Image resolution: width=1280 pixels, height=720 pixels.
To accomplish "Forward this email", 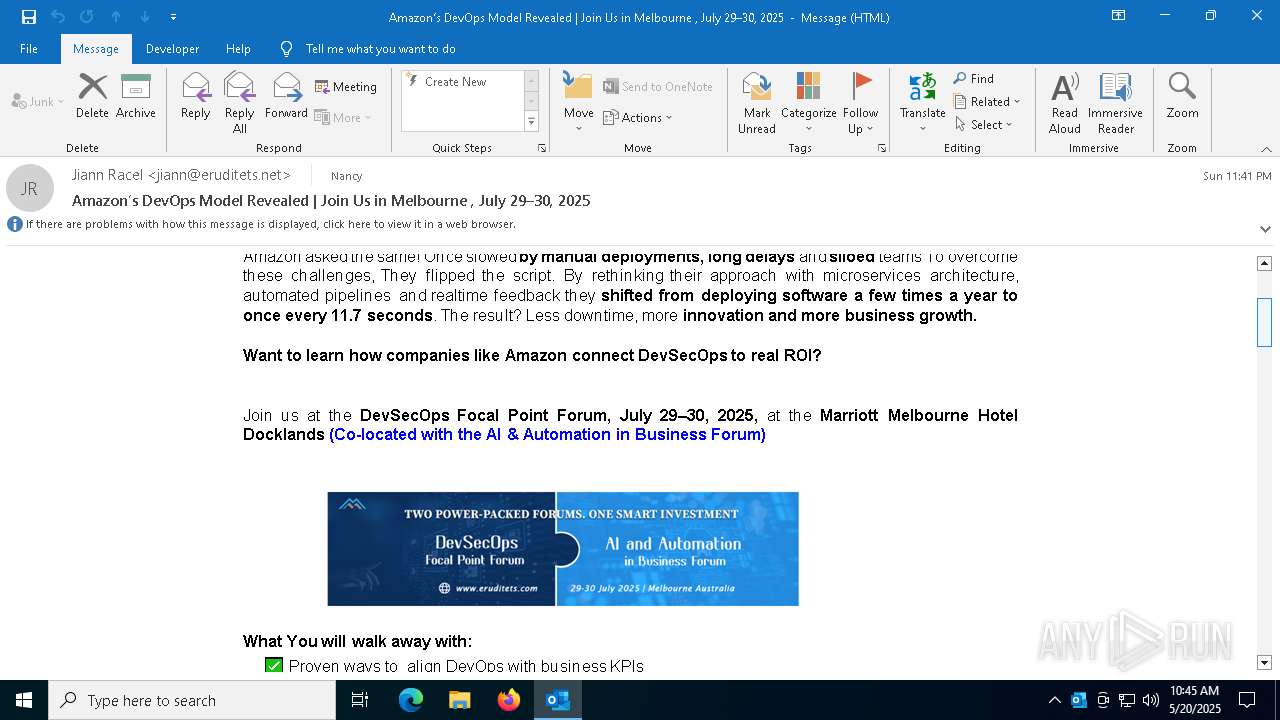I will coord(287,96).
